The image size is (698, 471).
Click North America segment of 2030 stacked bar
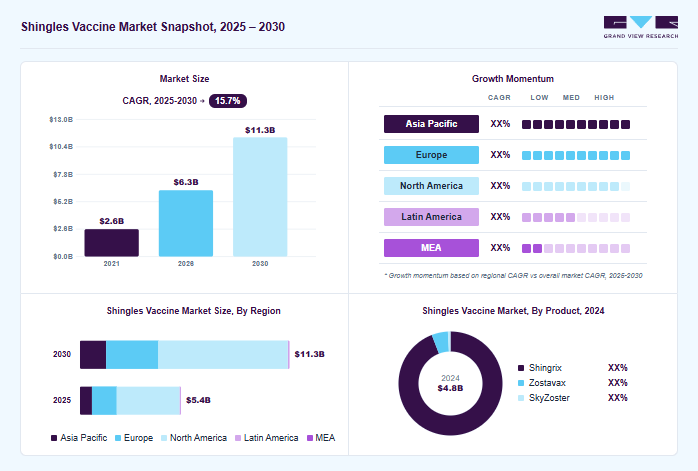[x=223, y=355]
